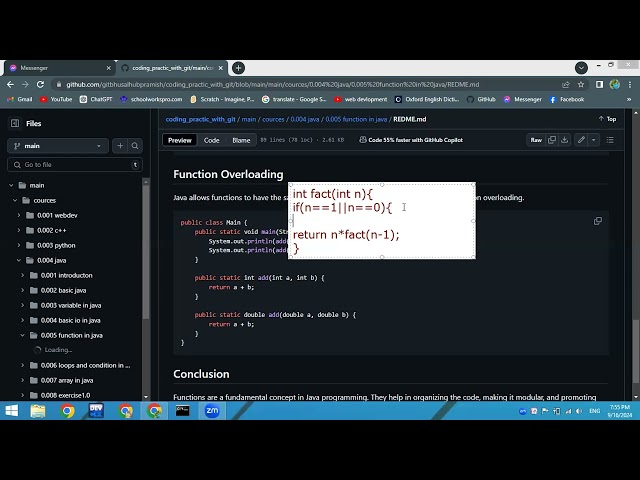Open Zoom app from taskbar
This screenshot has height=480, width=640.
(x=212, y=411)
